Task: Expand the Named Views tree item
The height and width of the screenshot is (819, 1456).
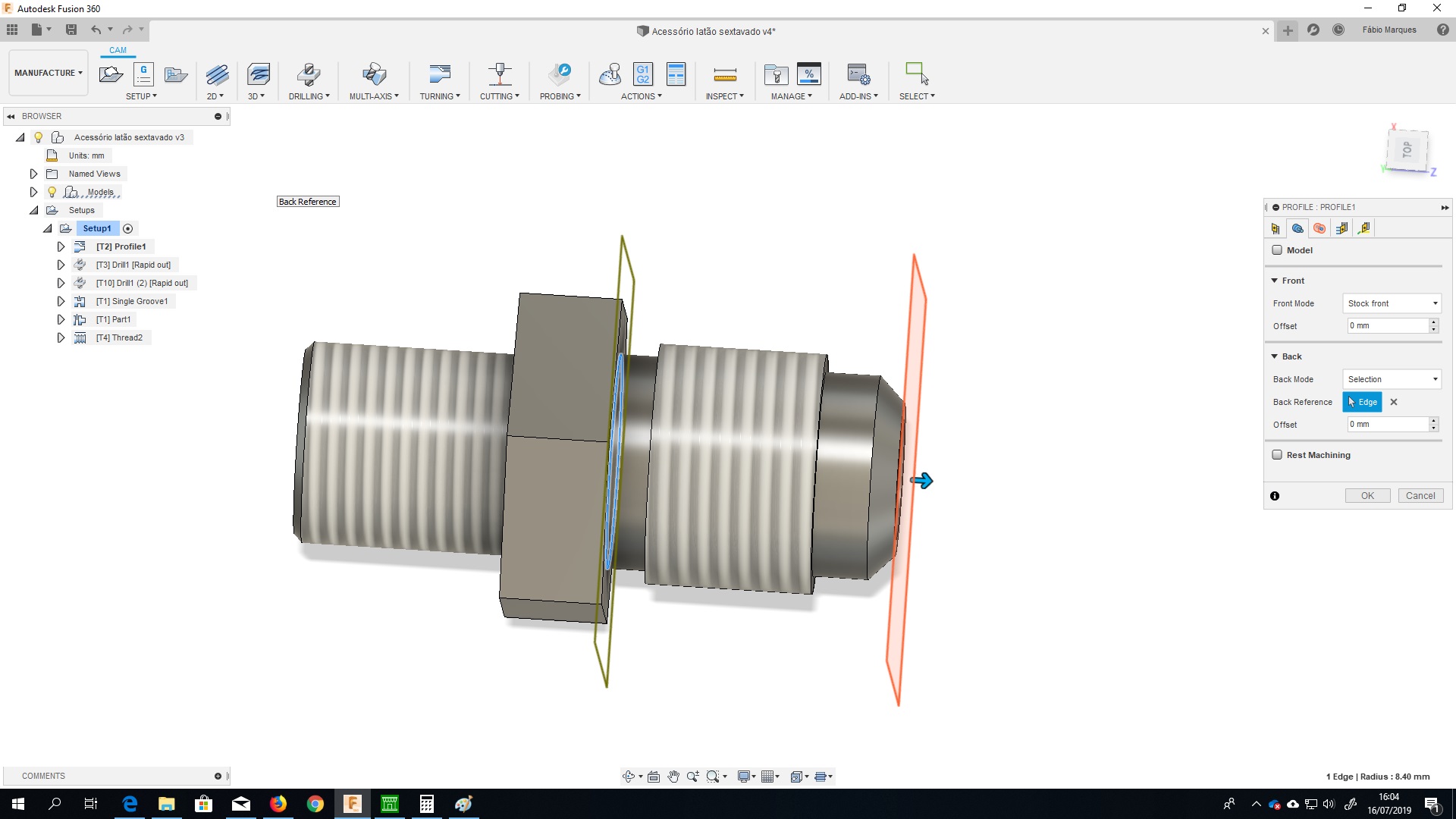Action: [x=33, y=173]
